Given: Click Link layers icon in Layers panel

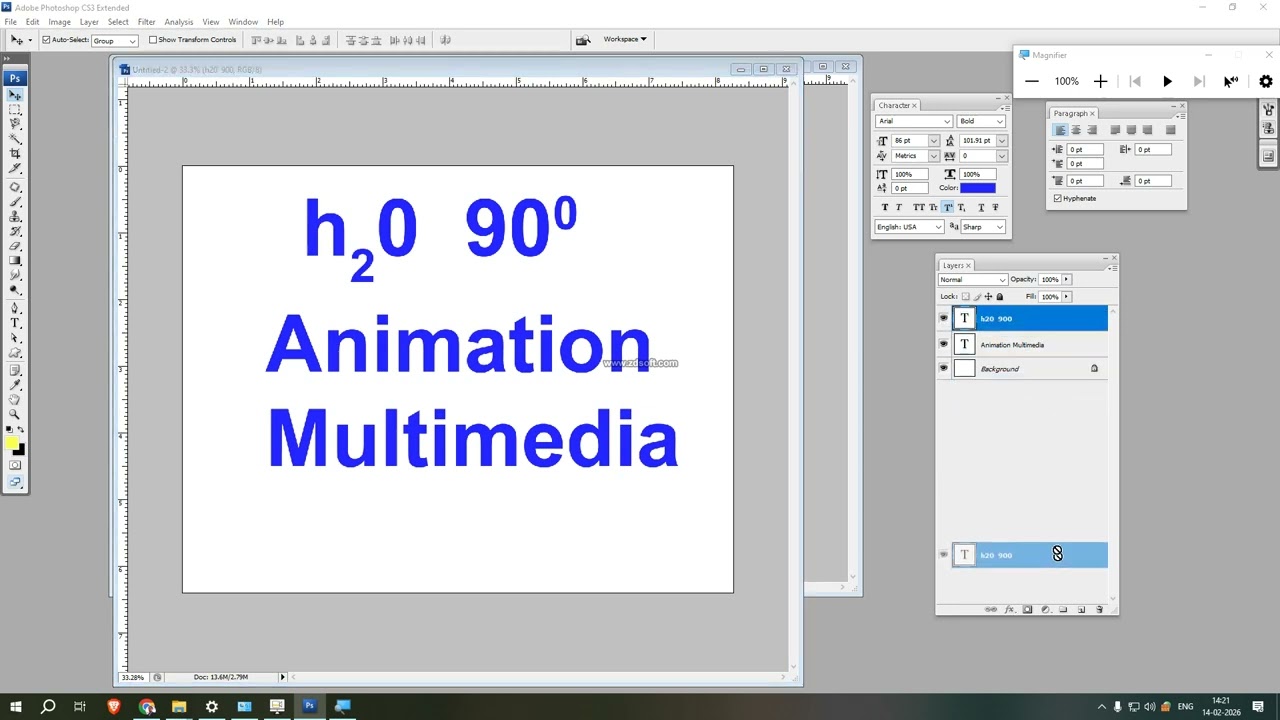Looking at the screenshot, I should 990,609.
